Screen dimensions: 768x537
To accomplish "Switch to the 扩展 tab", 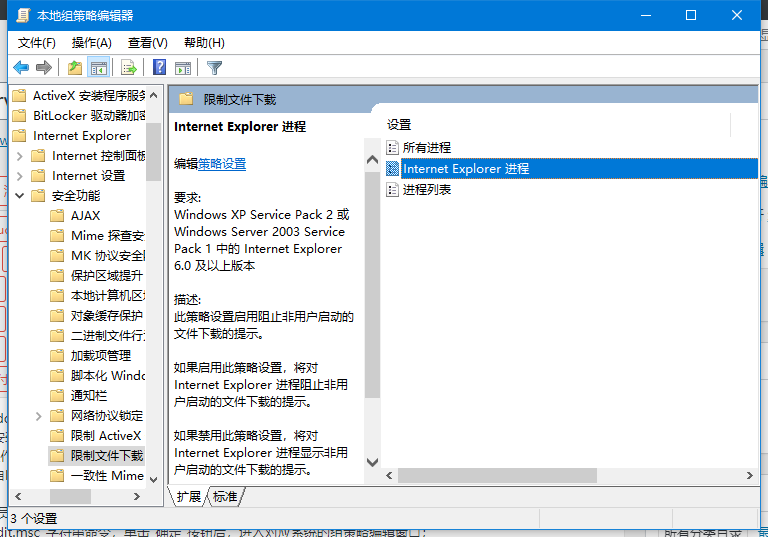I will point(189,496).
